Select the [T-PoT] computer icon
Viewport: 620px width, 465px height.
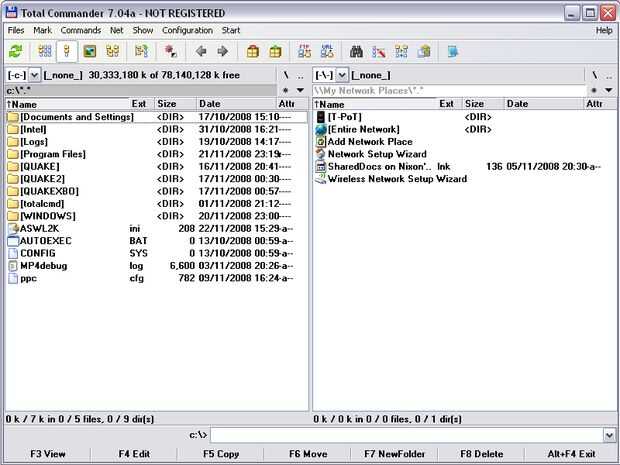pyautogui.click(x=321, y=117)
